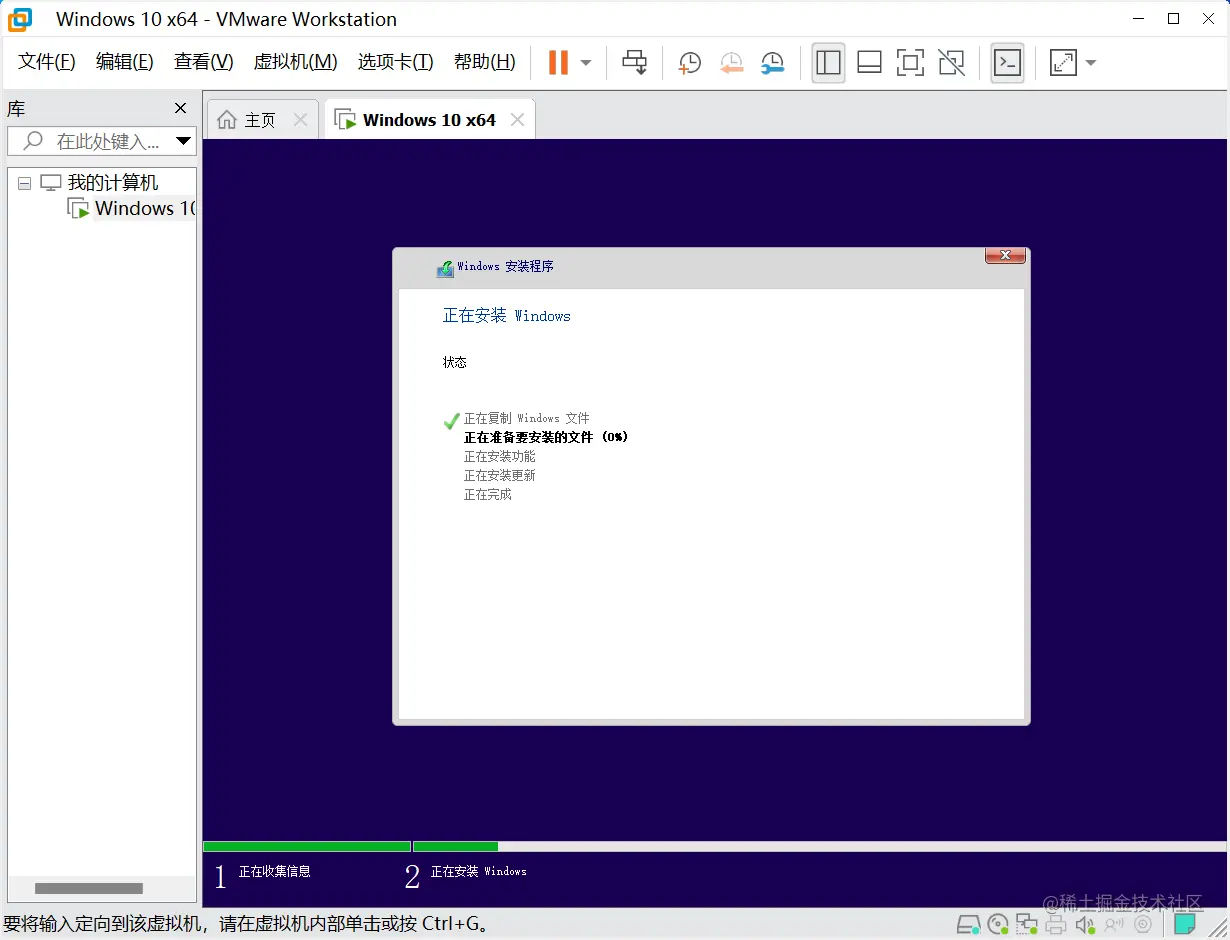Screen dimensions: 1230x940
Task: Open the snapshot manager
Action: [772, 63]
